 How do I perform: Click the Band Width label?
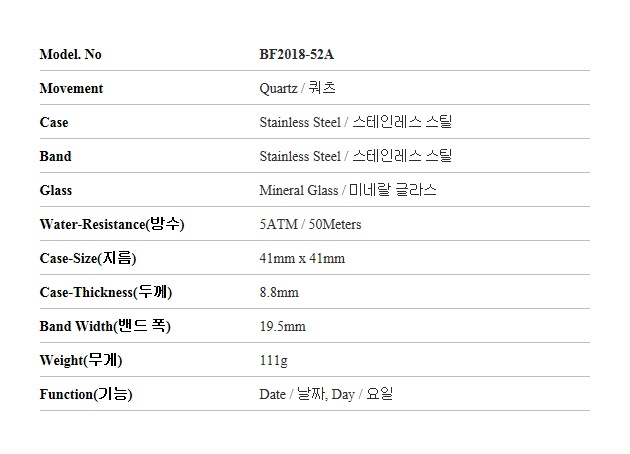(x=105, y=326)
